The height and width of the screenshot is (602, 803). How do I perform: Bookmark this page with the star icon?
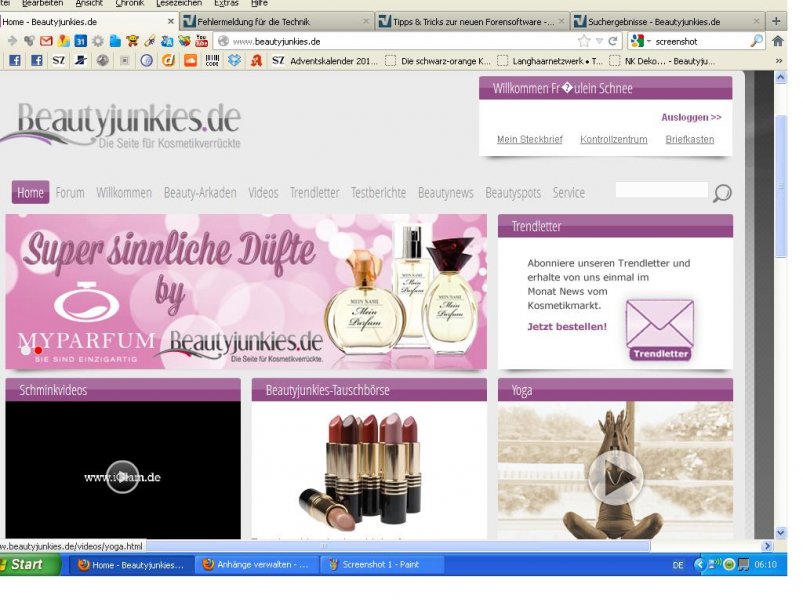tap(584, 41)
